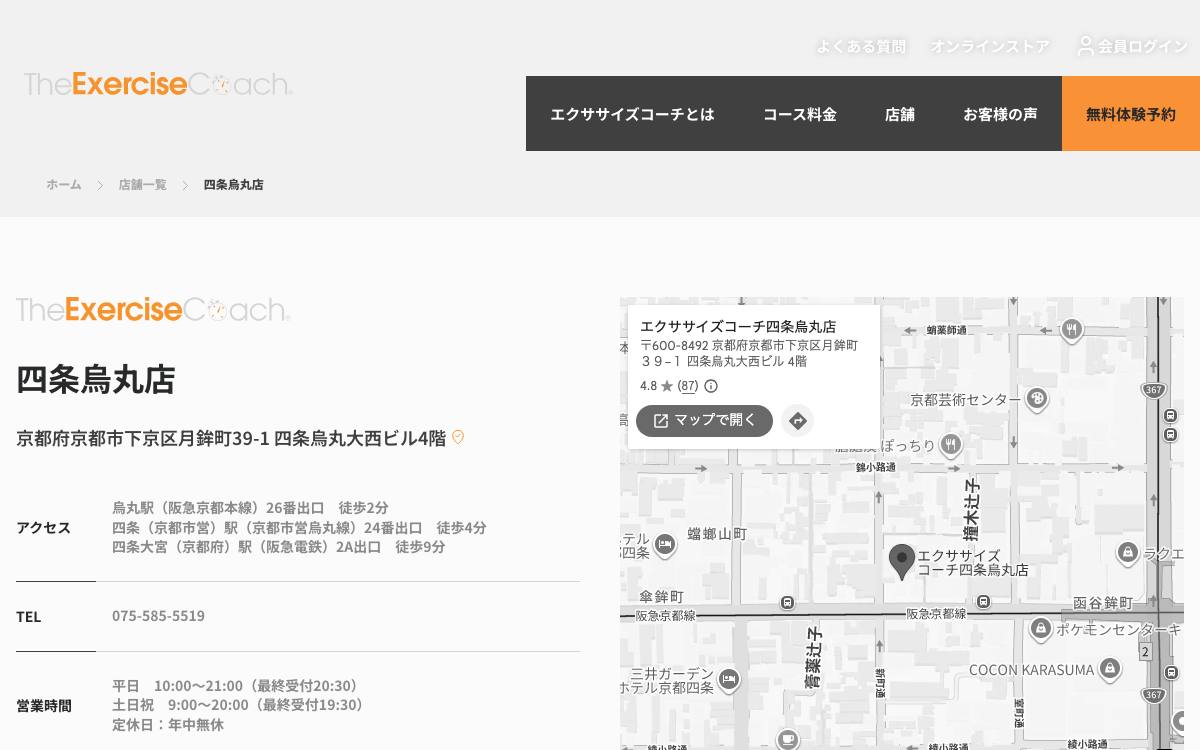
Task: Click 三井ガーデンホテル京都四条 hotel icon
Action: coord(728,679)
